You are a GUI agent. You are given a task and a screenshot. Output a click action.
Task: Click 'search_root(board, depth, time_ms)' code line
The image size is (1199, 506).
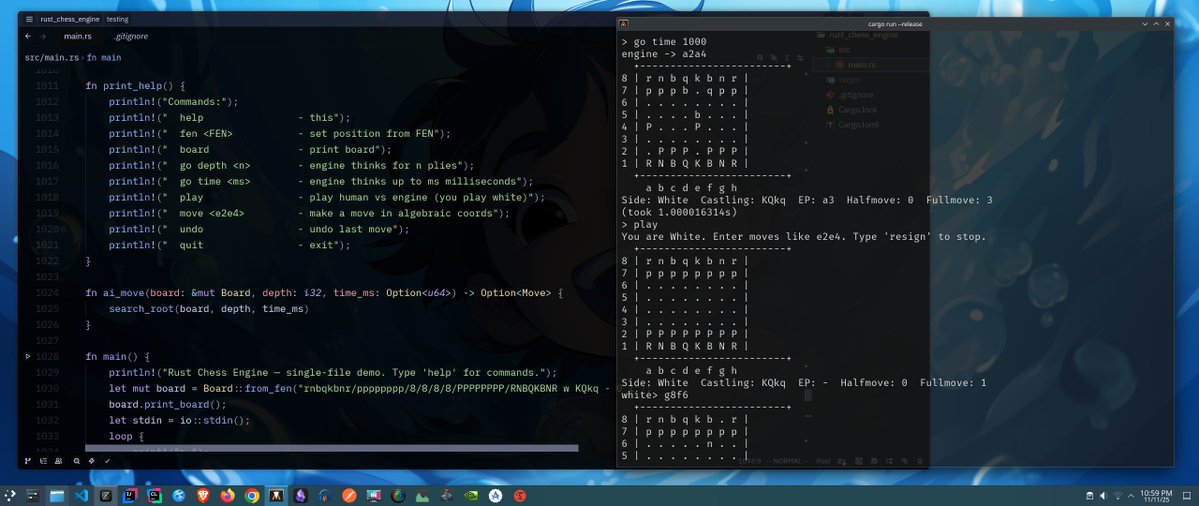pyautogui.click(x=208, y=309)
